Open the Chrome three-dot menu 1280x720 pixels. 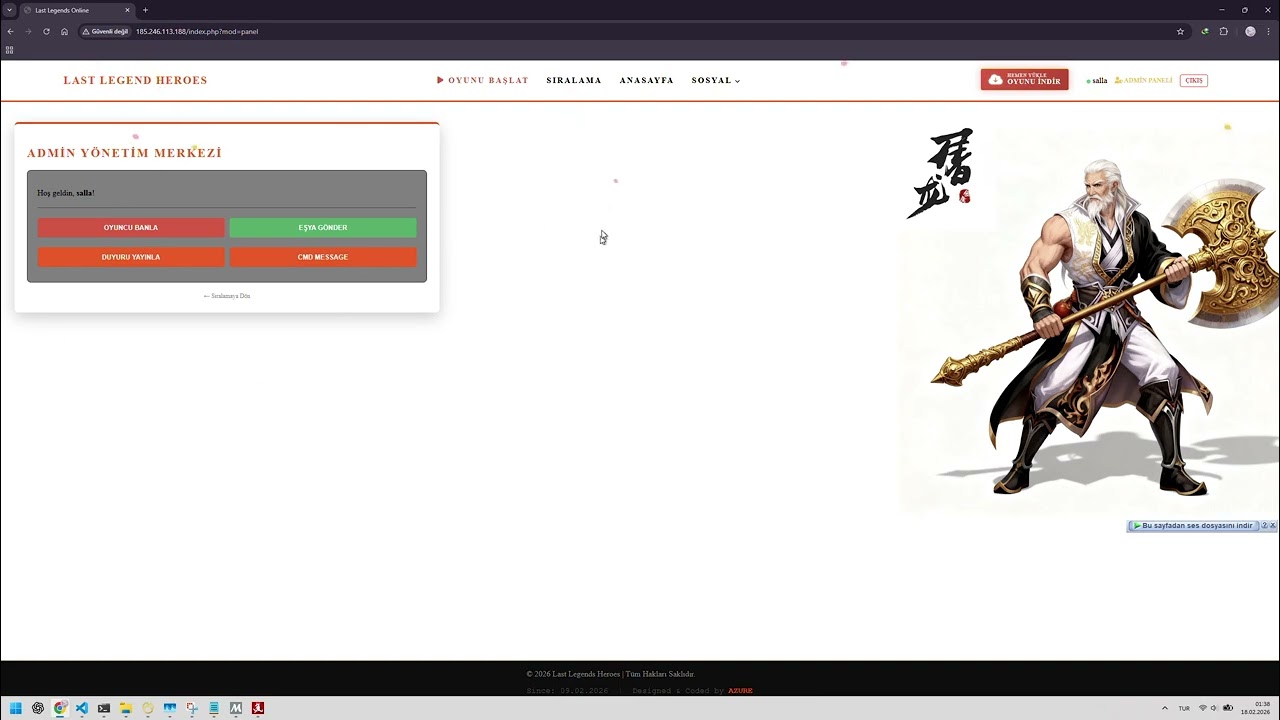point(1269,31)
